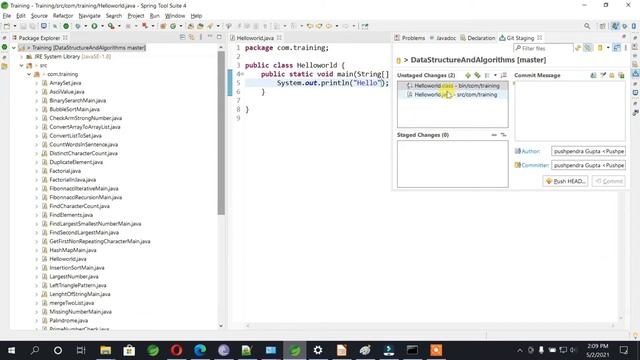Open the File menu

7,16
